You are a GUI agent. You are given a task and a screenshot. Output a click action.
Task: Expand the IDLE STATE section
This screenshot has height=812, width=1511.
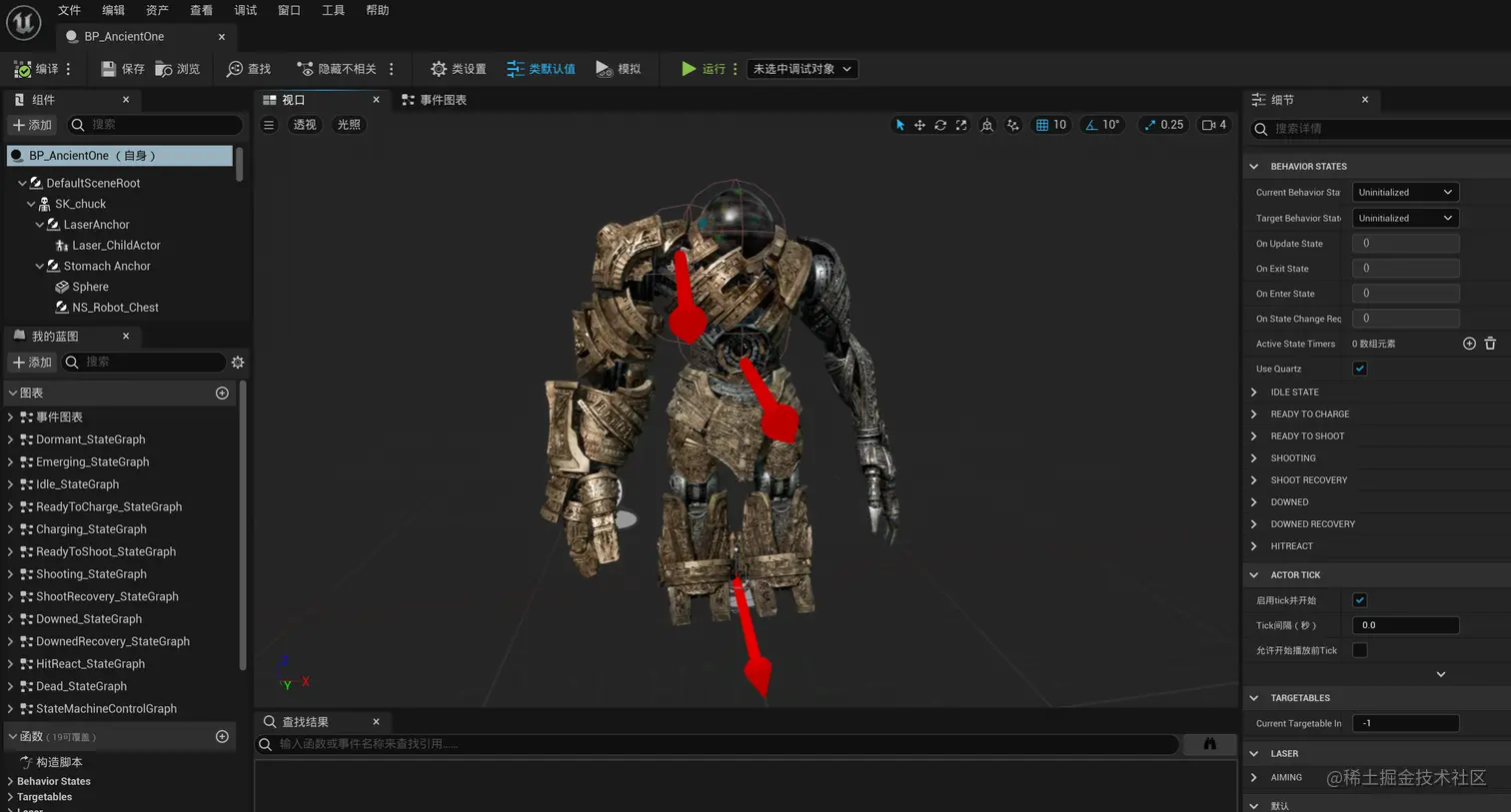(x=1254, y=393)
